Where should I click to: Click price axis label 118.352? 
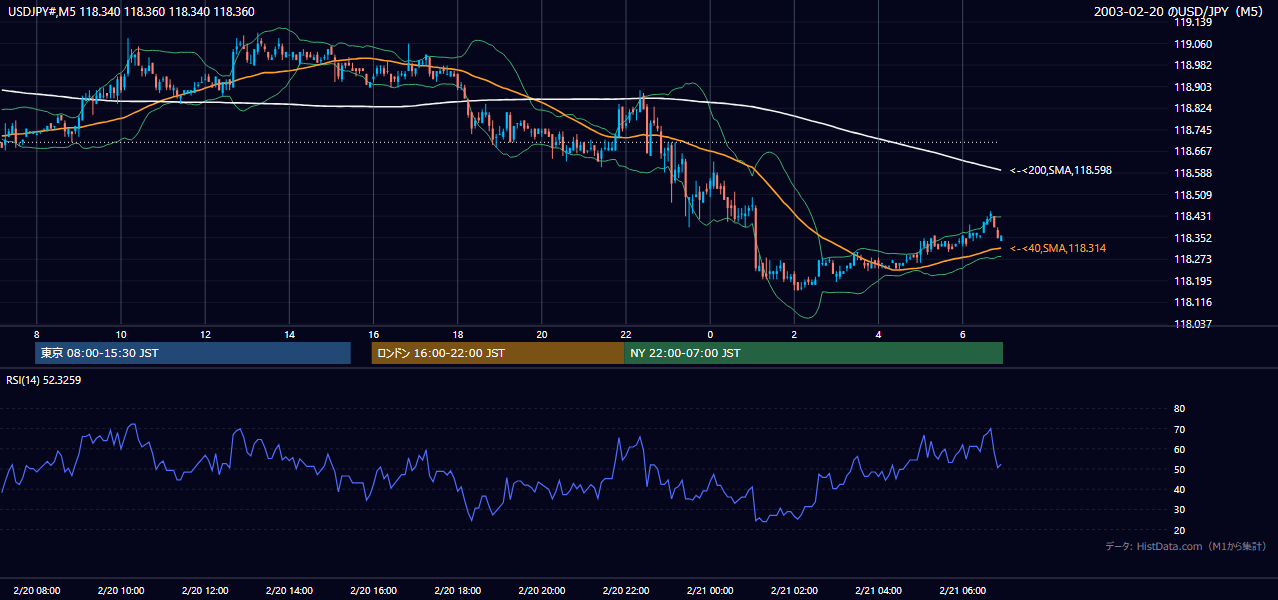tap(1192, 238)
